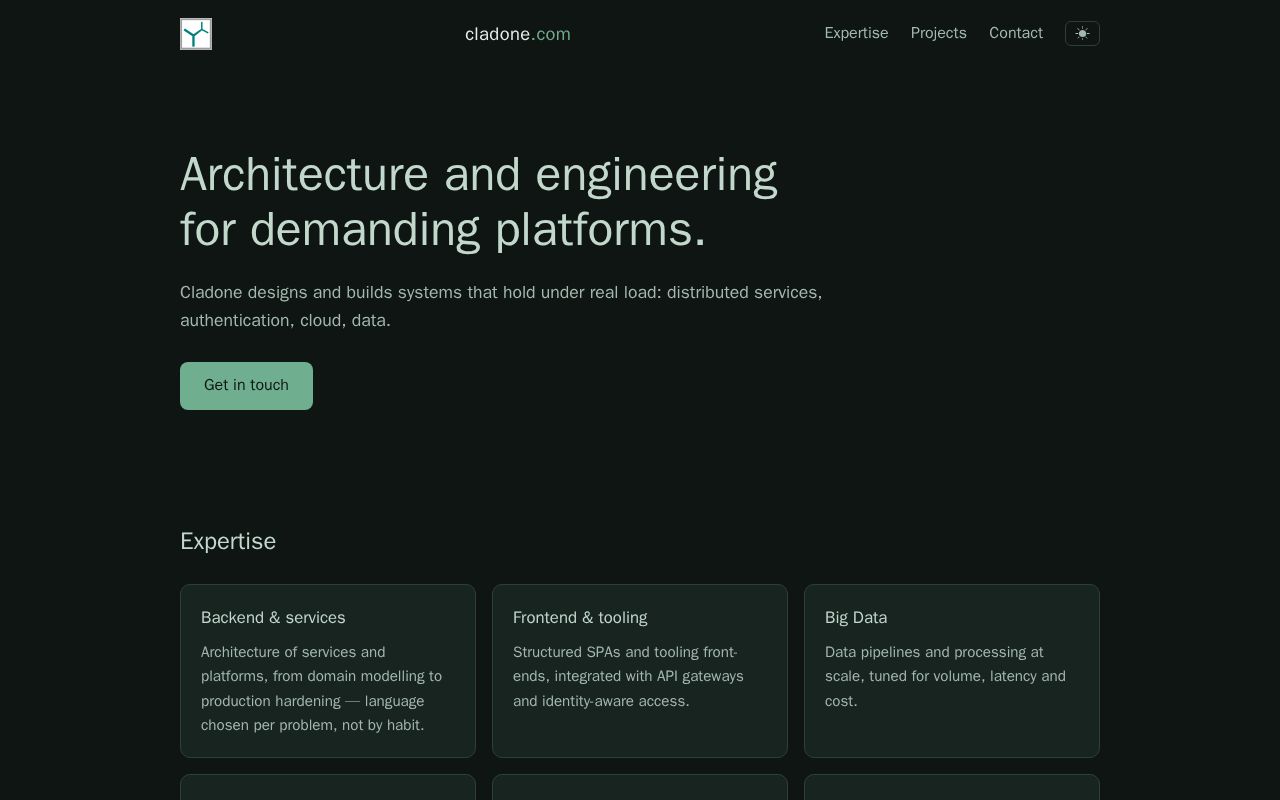Click the main hero headline text
This screenshot has width=1280, height=800.
coord(479,201)
